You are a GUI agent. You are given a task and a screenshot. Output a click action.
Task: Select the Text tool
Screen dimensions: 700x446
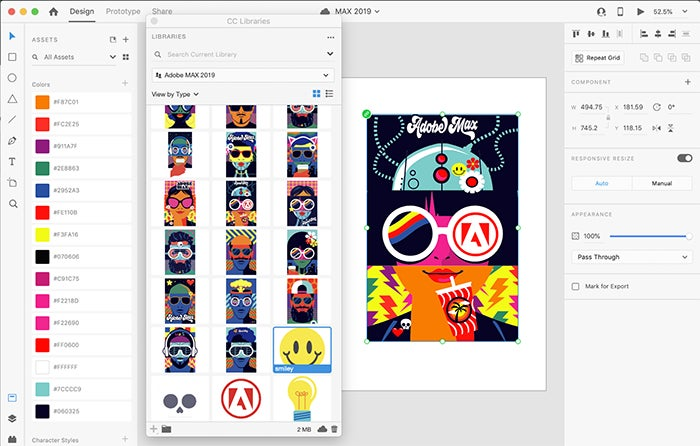point(12,162)
